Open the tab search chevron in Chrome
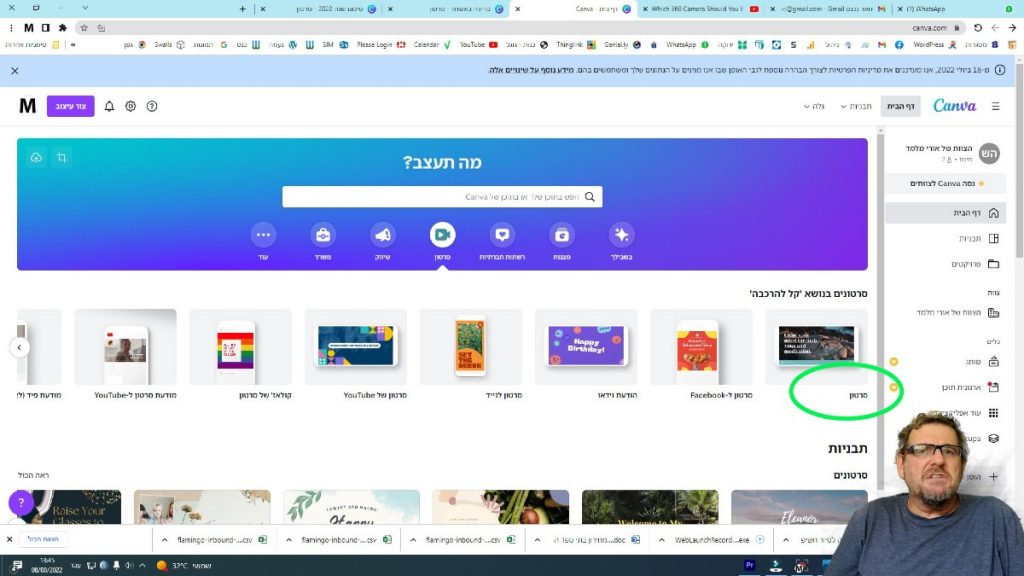1024x576 pixels. [x=85, y=8]
